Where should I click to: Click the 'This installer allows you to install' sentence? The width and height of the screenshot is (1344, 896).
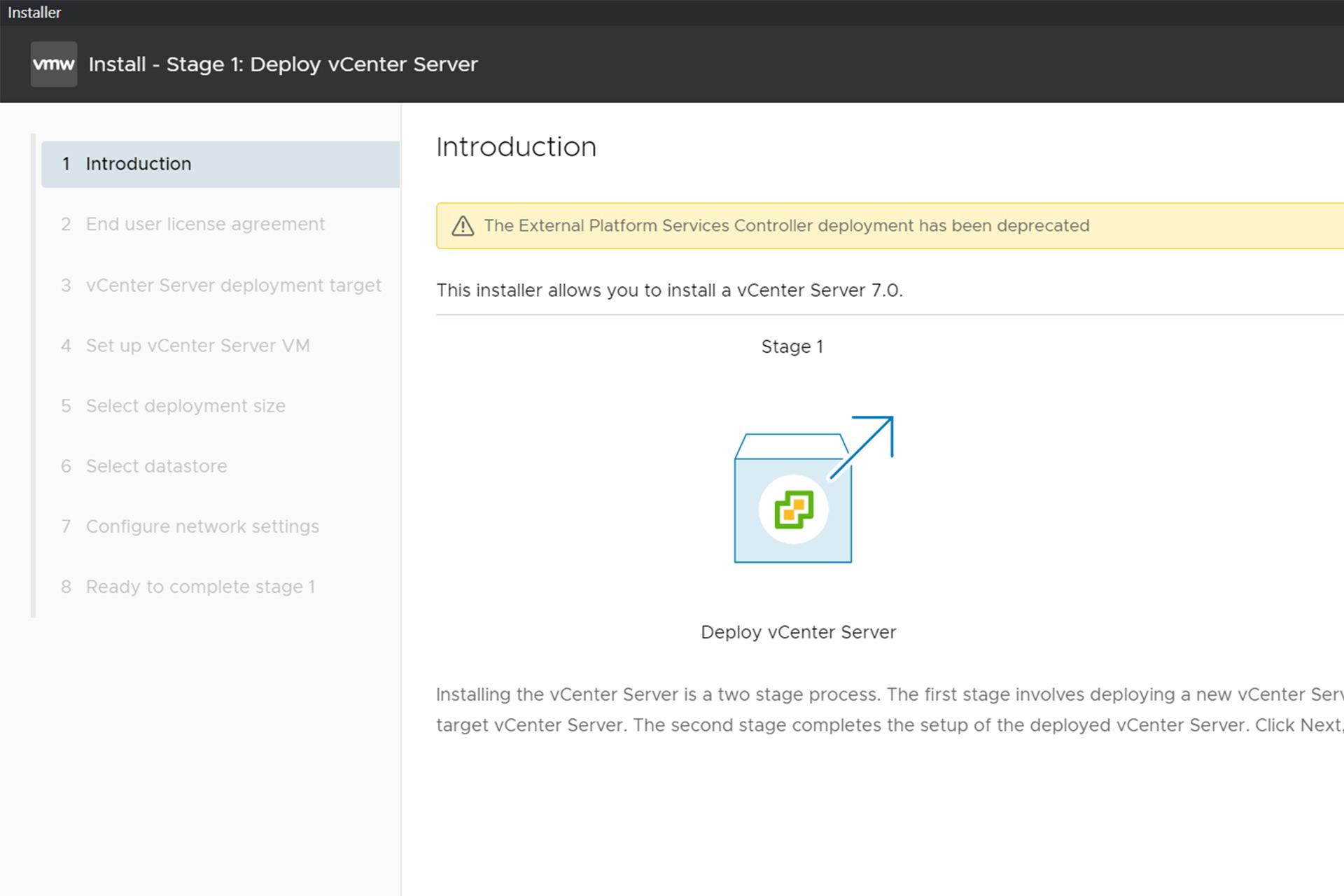point(669,290)
